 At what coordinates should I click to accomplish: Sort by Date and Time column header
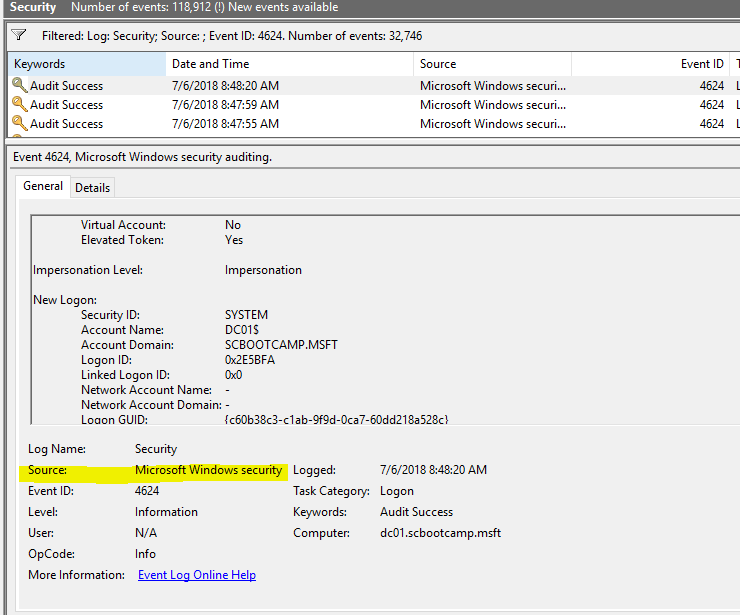tap(289, 64)
